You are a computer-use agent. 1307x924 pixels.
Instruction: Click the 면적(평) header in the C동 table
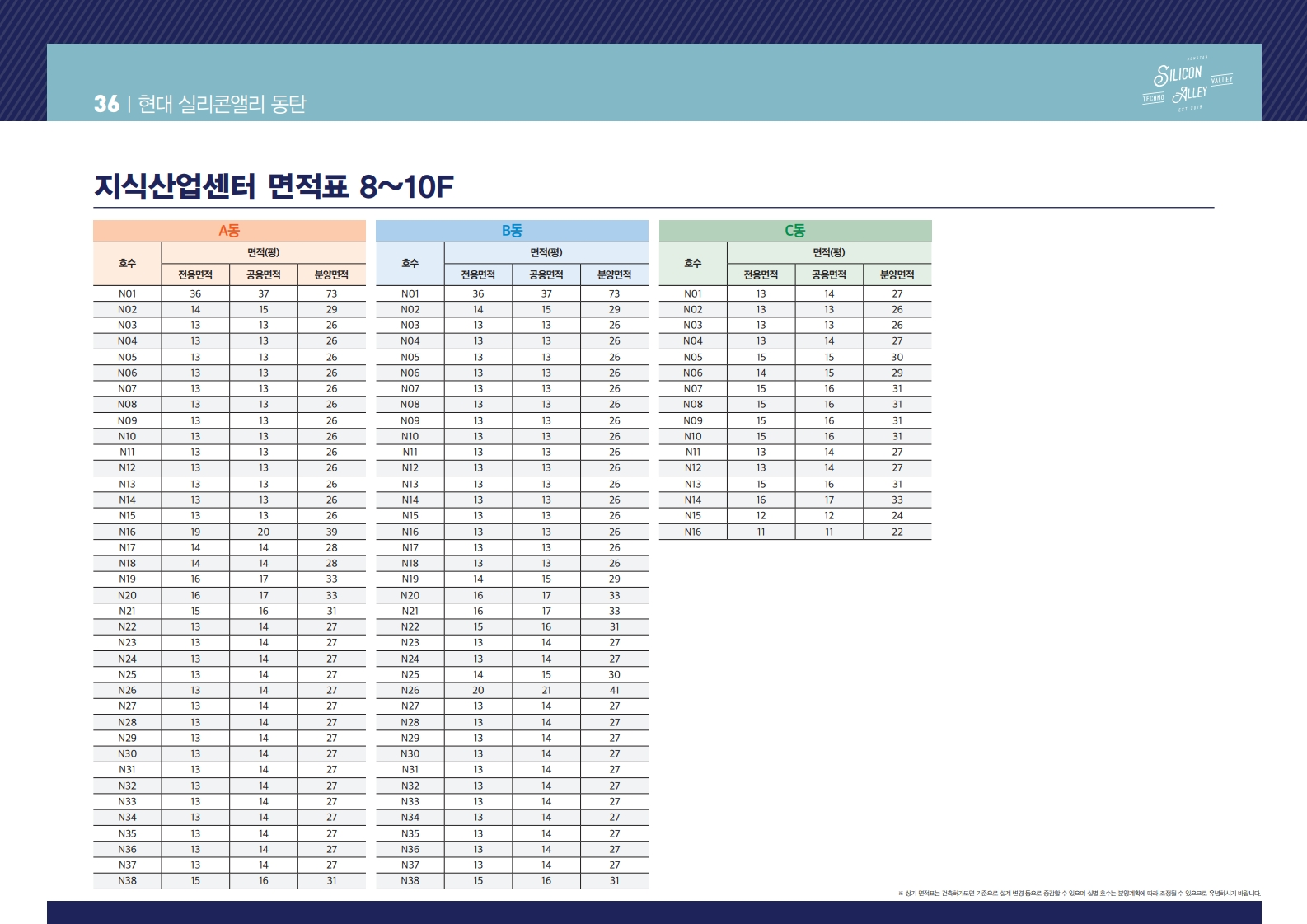[x=829, y=252]
